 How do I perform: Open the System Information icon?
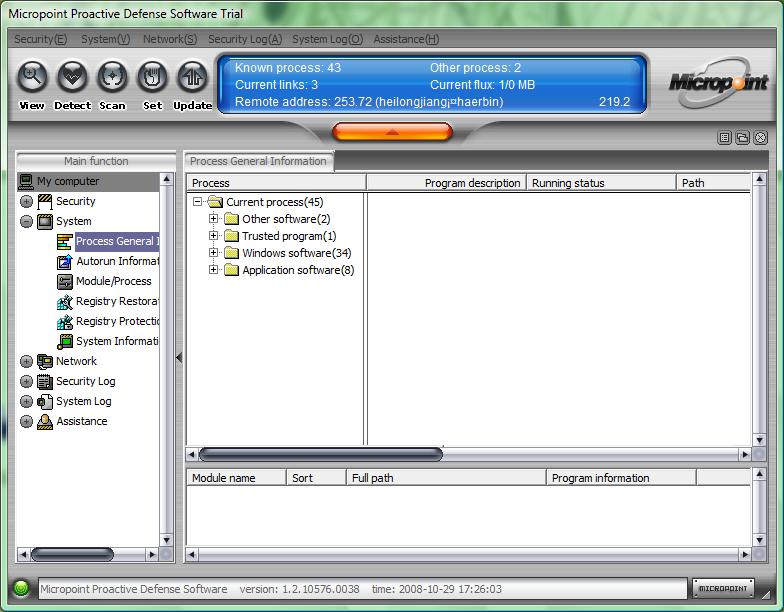(x=64, y=342)
